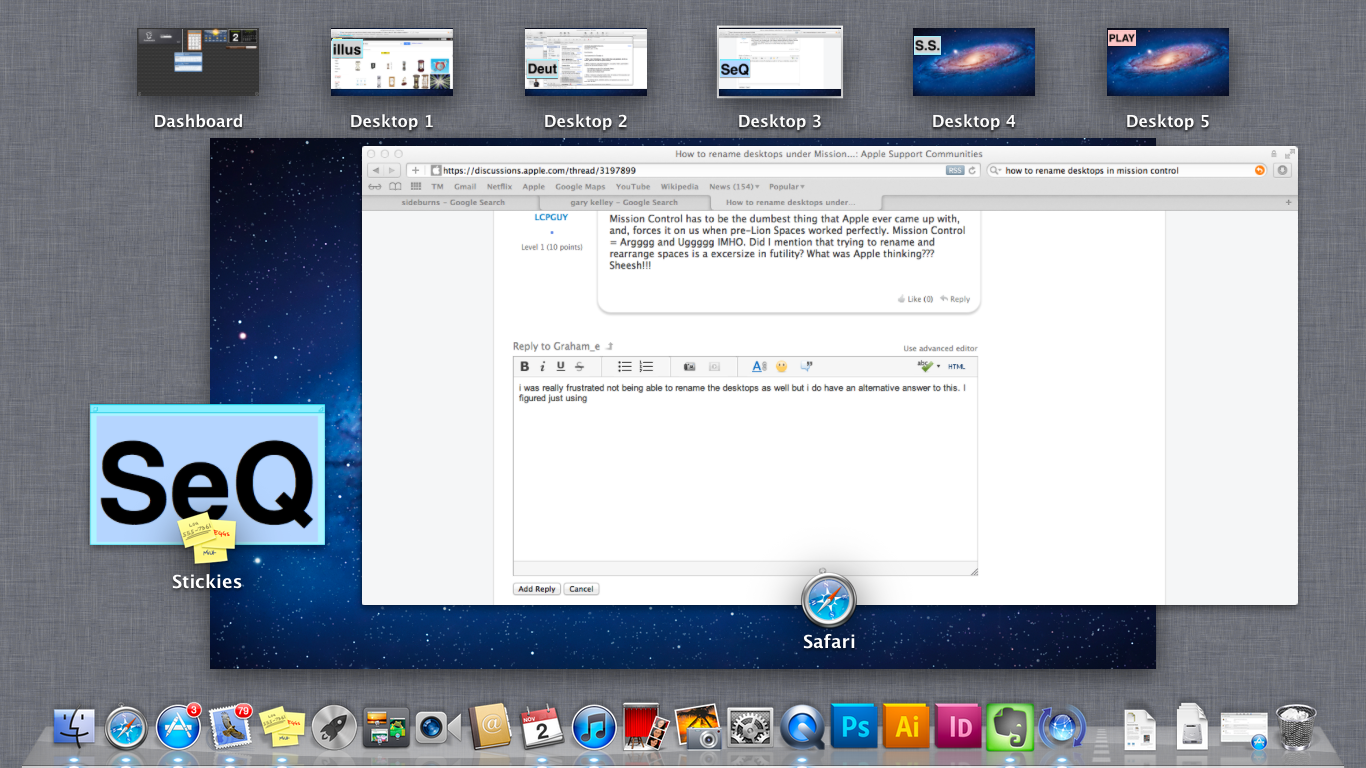Switch to the sideburns Google Search tab
This screenshot has width=1366, height=768.
[x=453, y=202]
